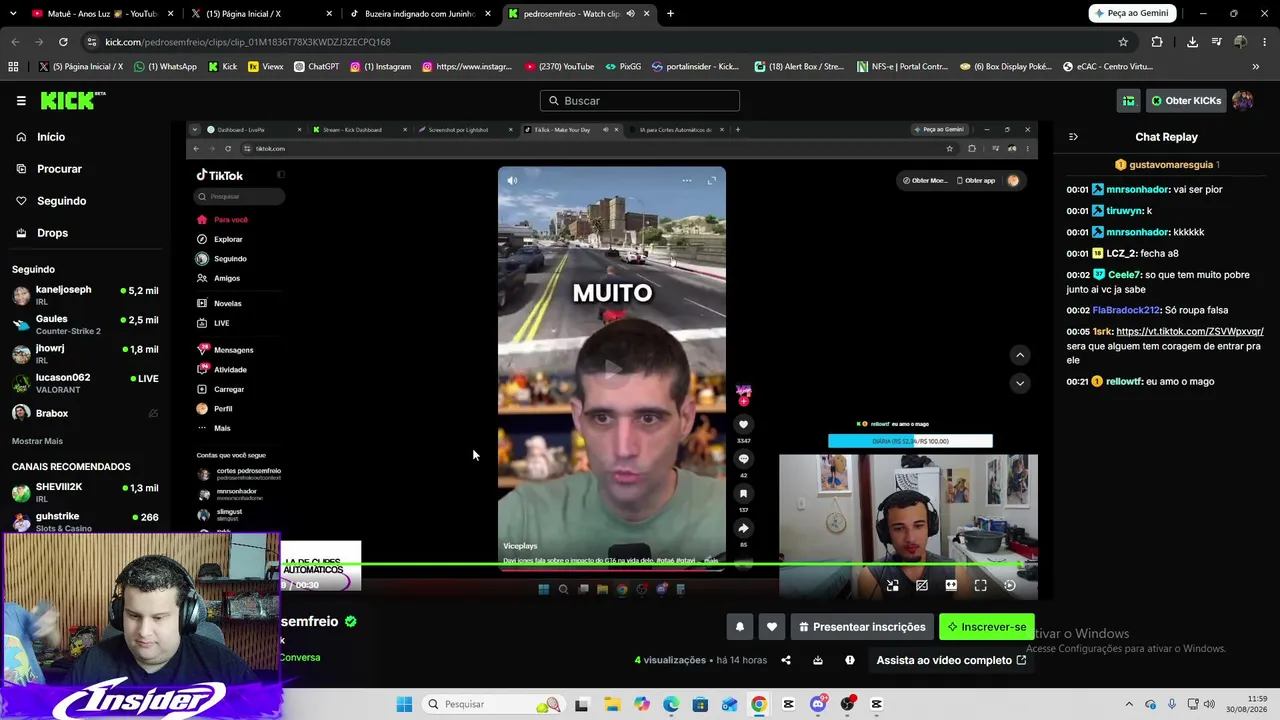Reload the page in Chrome

[x=63, y=42]
